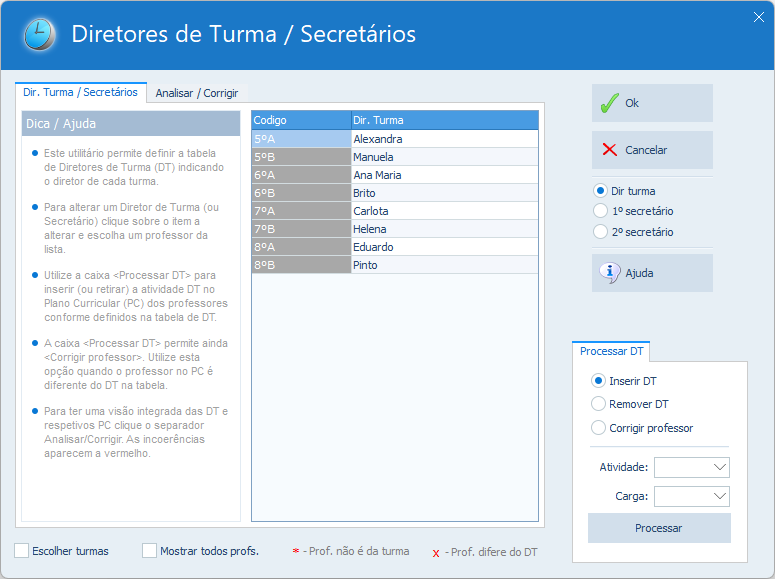Select teacher Carlota for class 7ºA

[x=444, y=211]
